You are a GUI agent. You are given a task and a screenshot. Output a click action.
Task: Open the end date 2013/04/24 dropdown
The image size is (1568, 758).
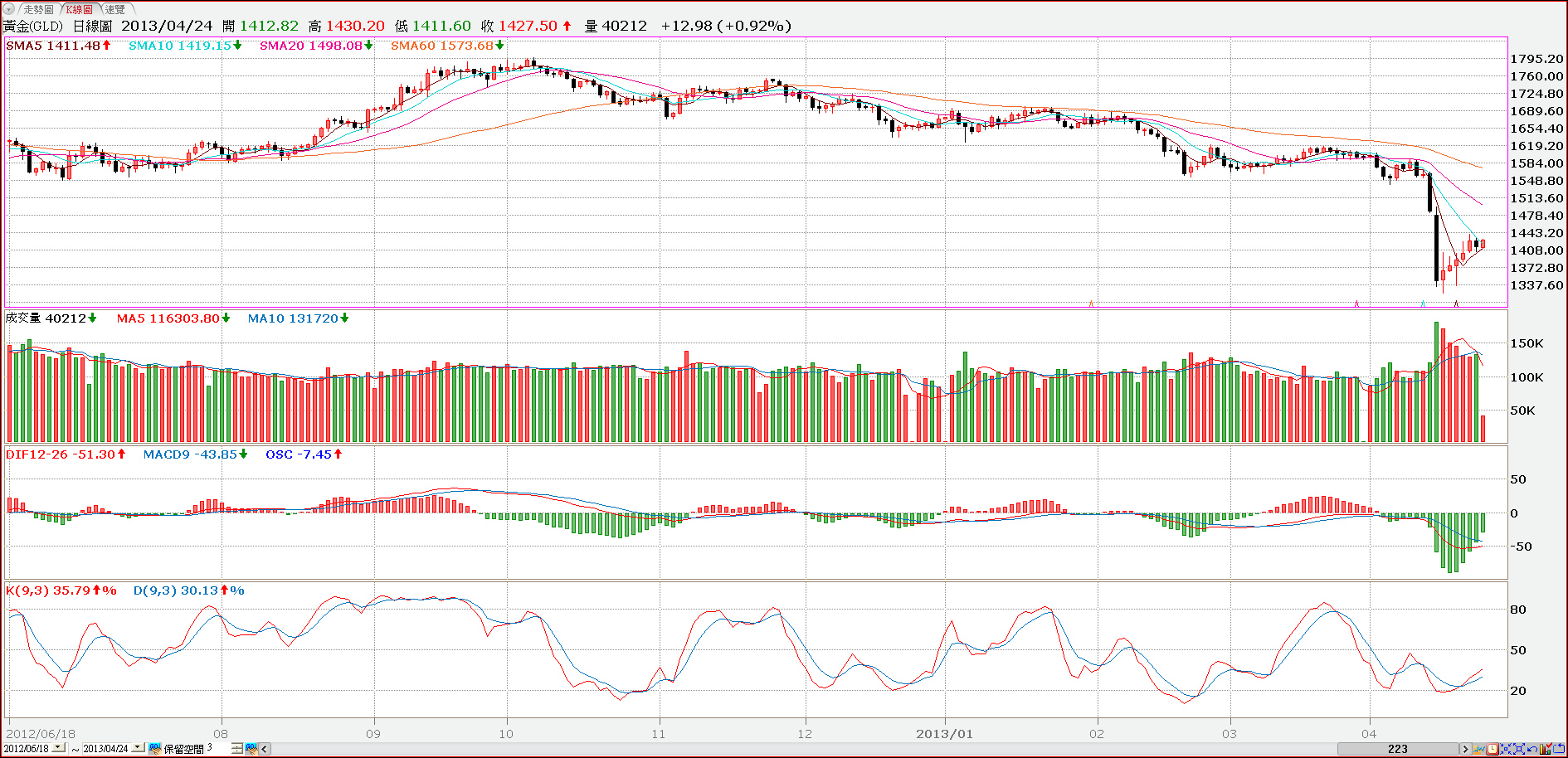click(x=138, y=748)
